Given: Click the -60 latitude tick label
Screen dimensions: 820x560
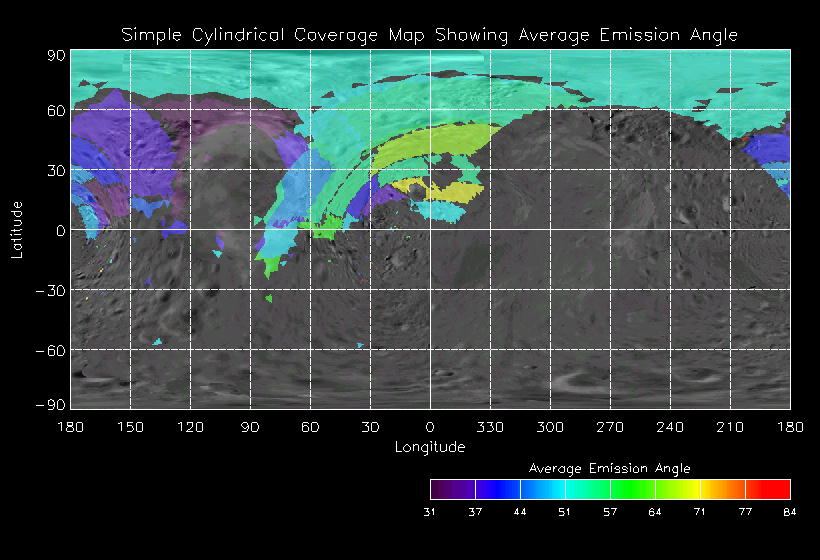Looking at the screenshot, I should coord(52,350).
